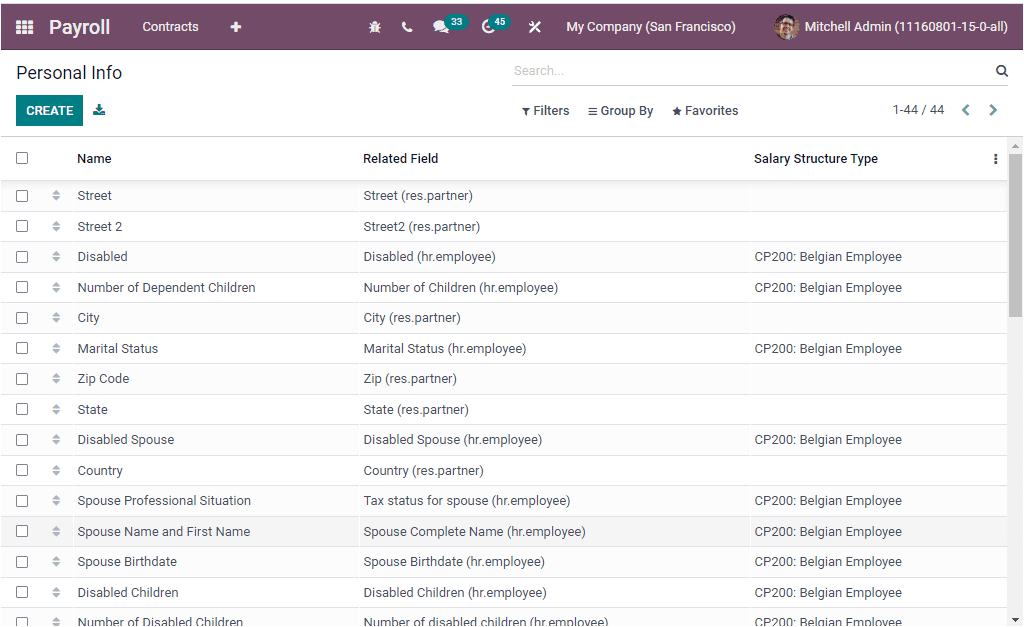Navigate to next page with right arrow

point(993,110)
